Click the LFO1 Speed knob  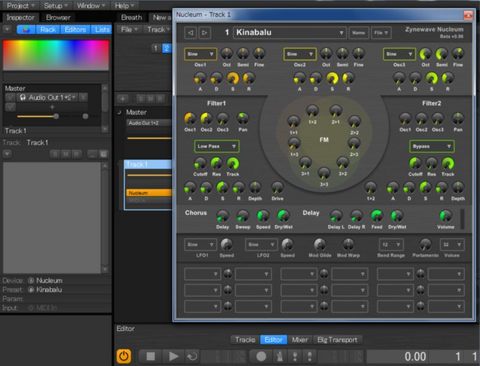tap(227, 245)
